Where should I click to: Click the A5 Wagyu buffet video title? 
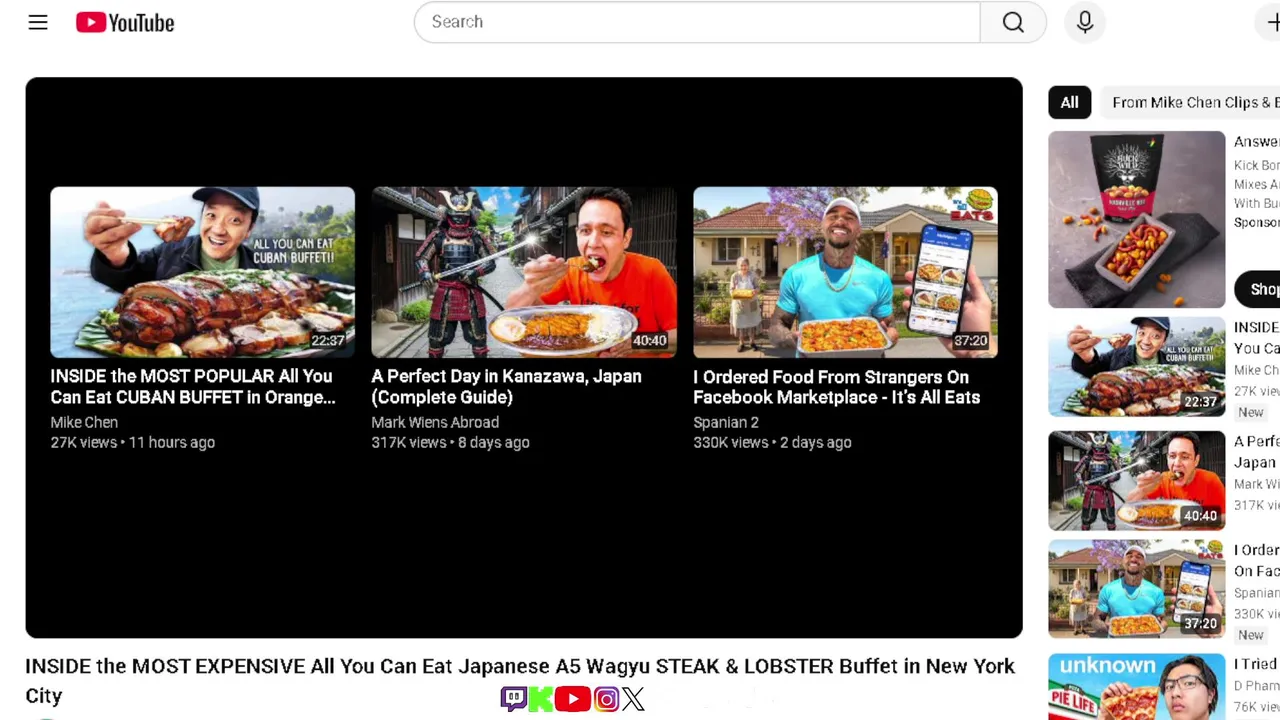pos(520,680)
